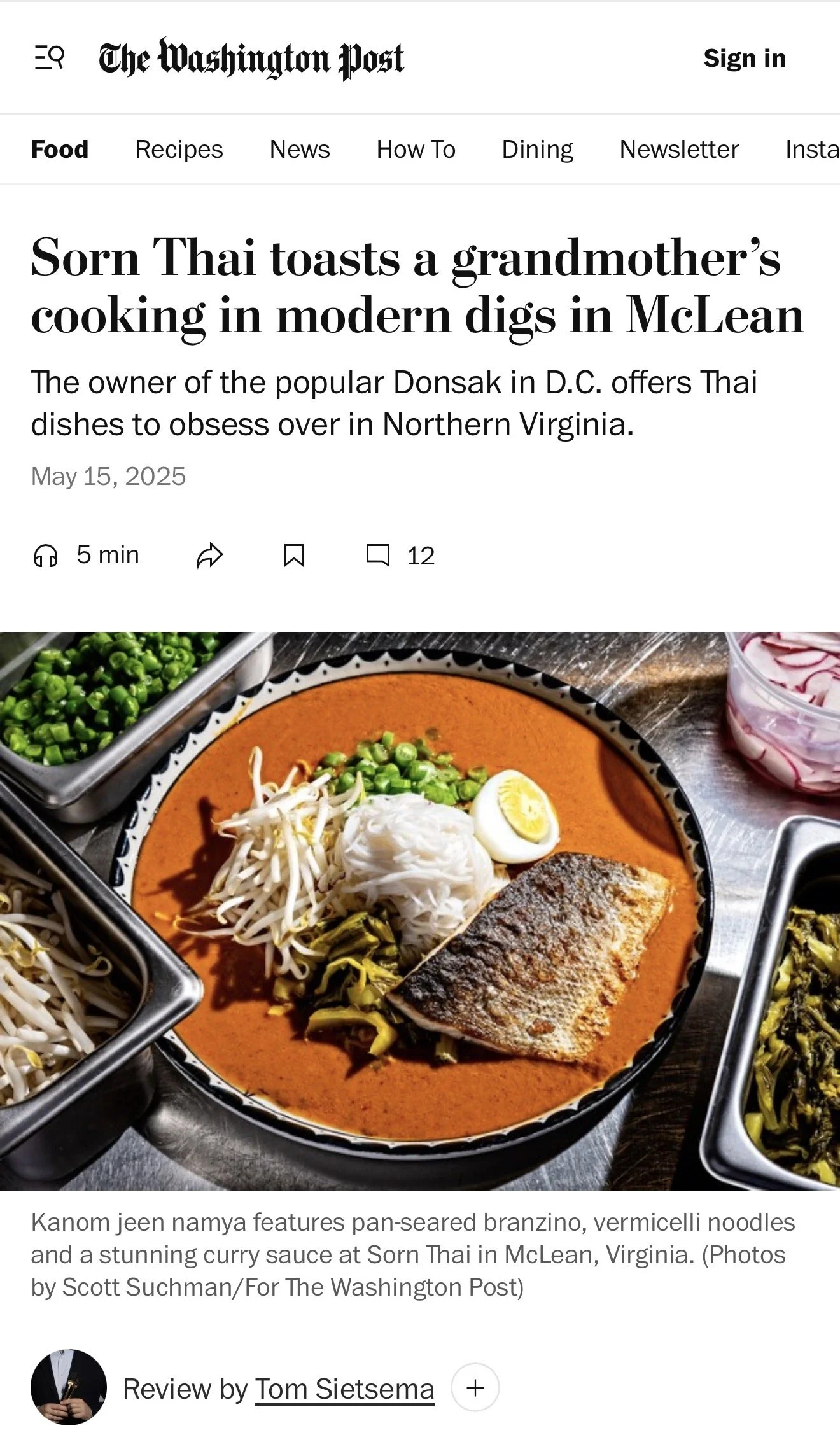The width and height of the screenshot is (840, 1449).
Task: Select the Food section tab
Action: [x=60, y=150]
